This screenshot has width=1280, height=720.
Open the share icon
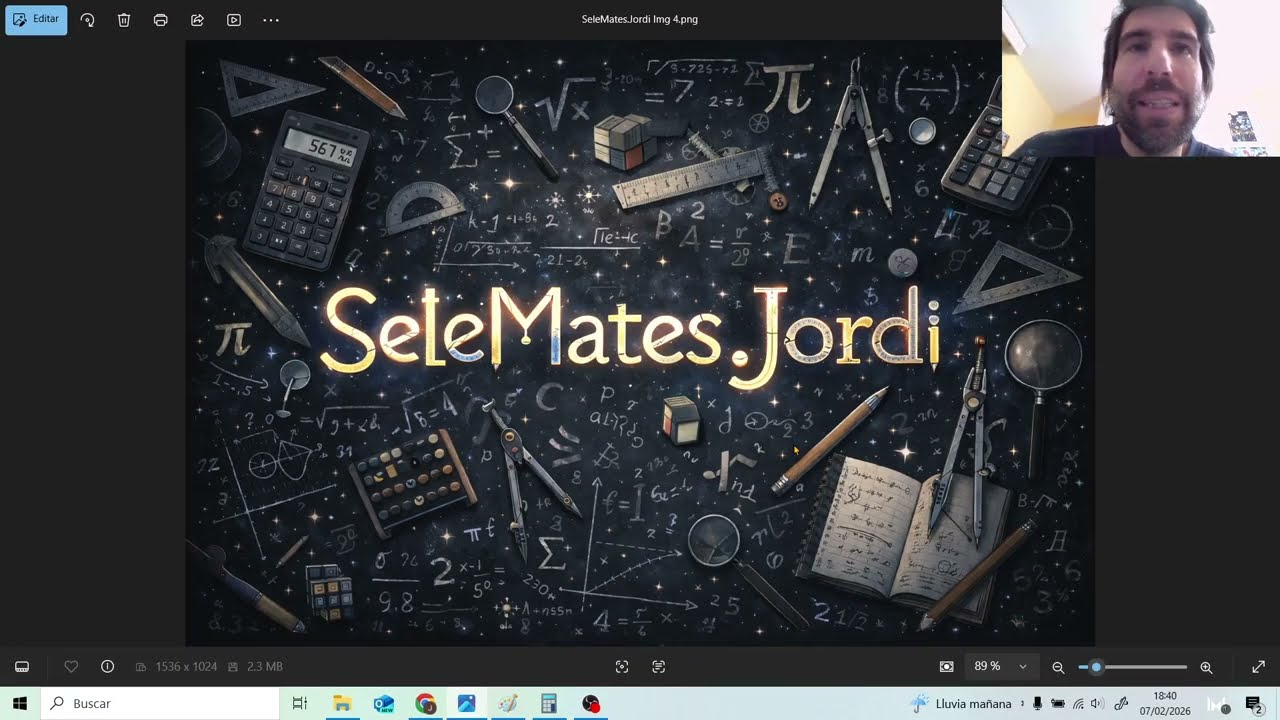pyautogui.click(x=197, y=20)
